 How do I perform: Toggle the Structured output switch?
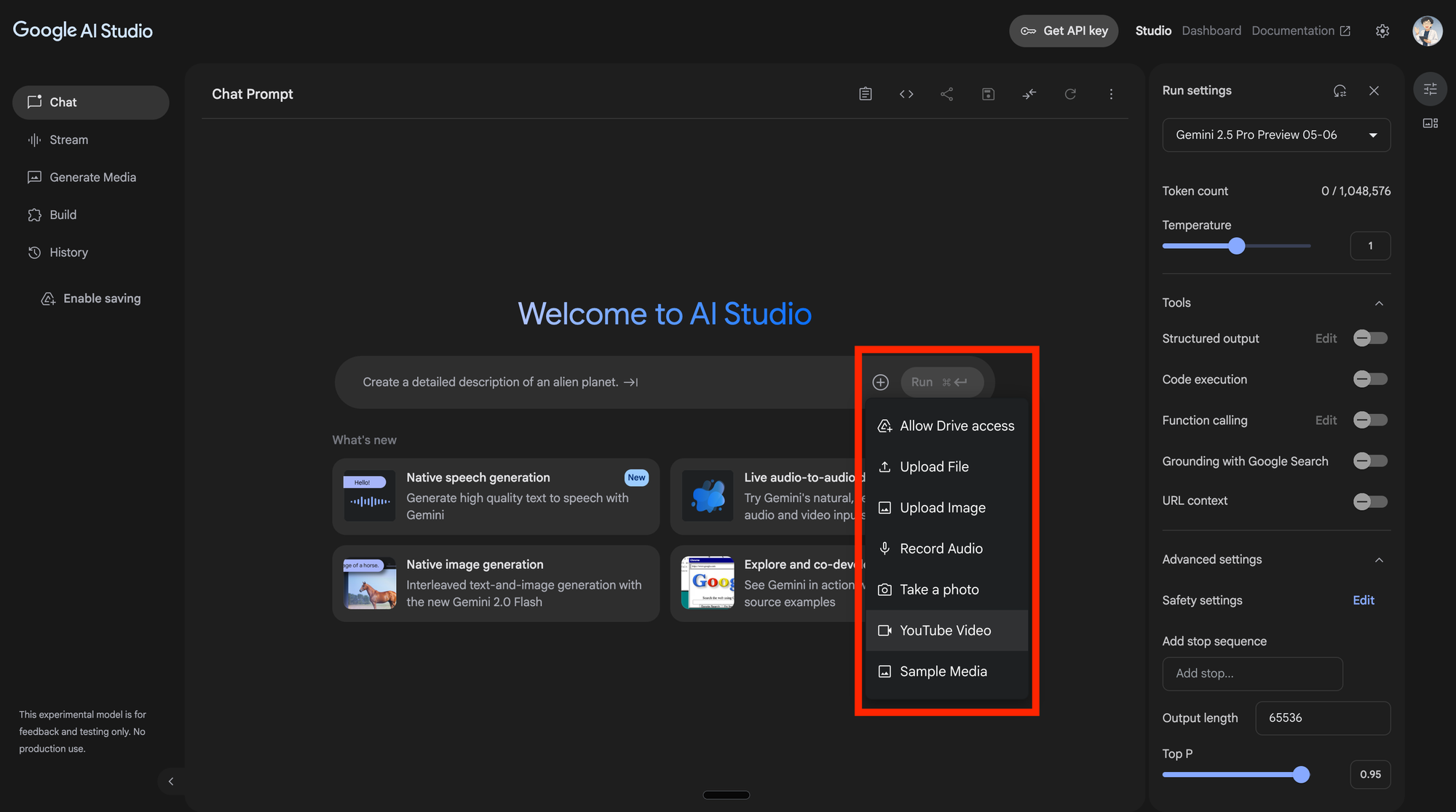click(x=1370, y=338)
